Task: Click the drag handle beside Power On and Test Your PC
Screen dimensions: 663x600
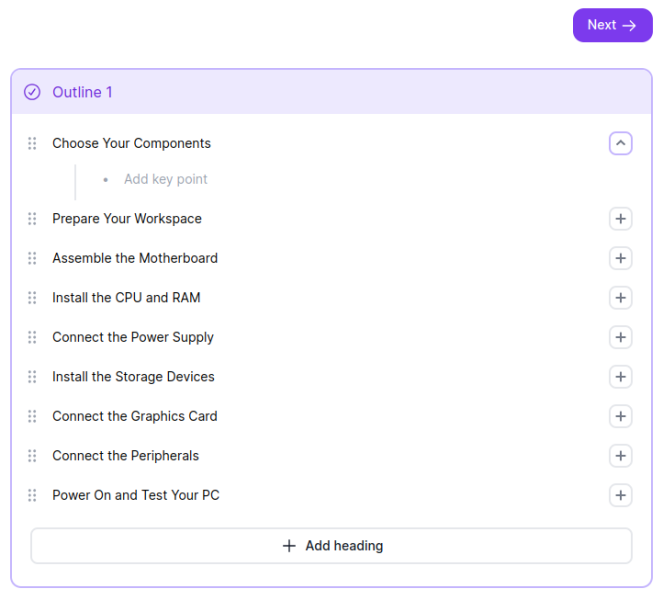Action: click(x=32, y=495)
